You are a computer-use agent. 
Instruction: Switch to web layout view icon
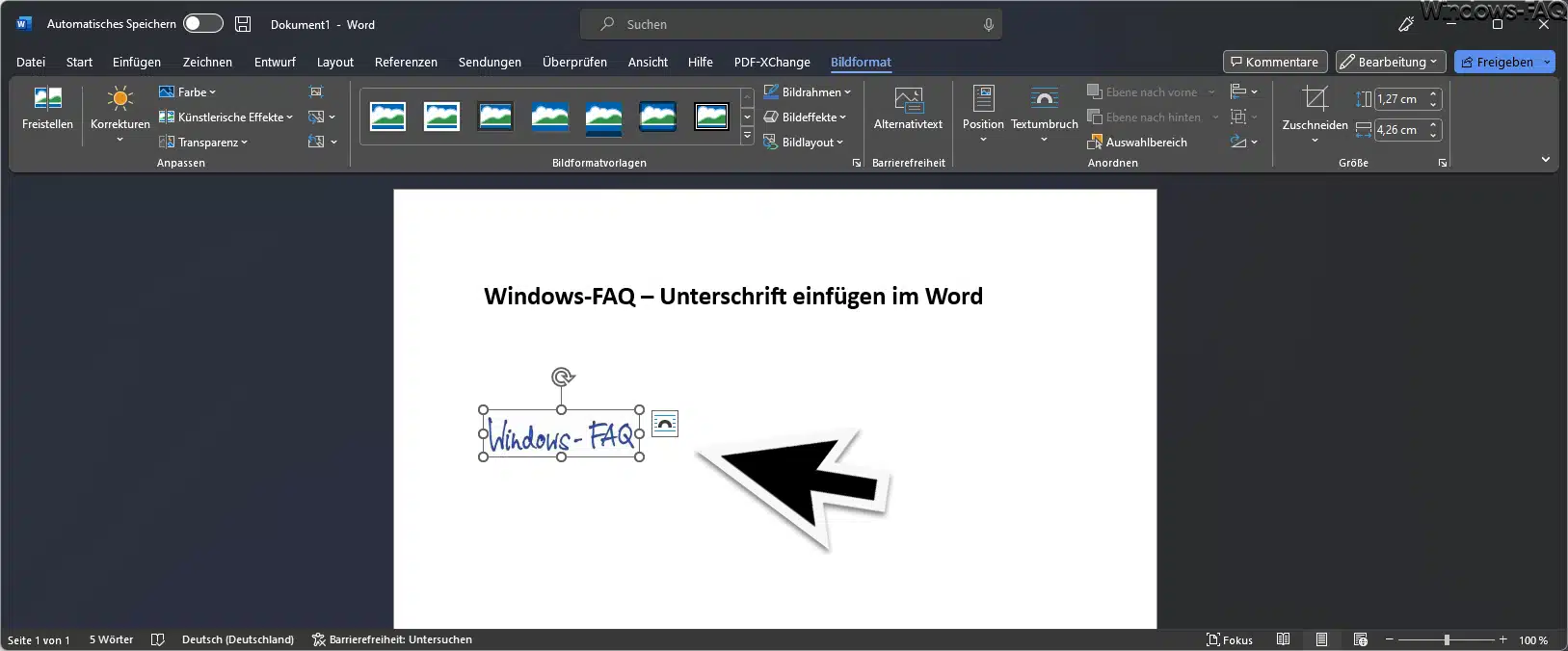coord(1360,639)
